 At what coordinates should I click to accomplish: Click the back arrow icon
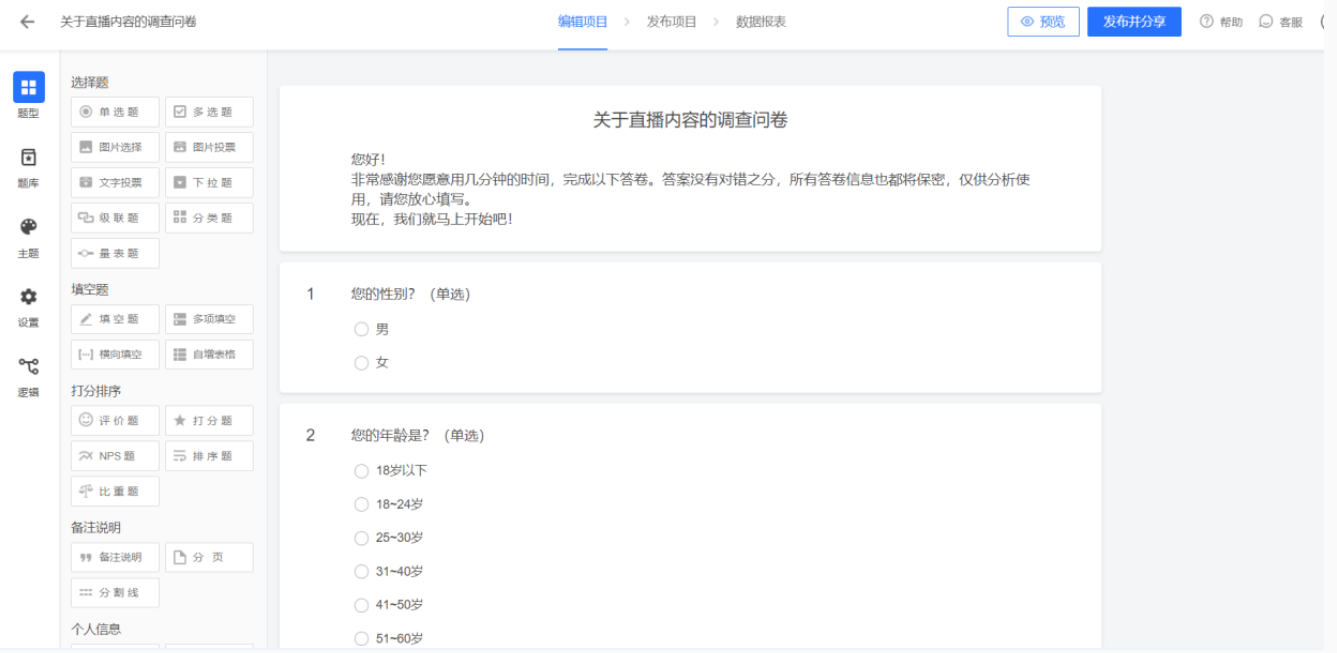pyautogui.click(x=27, y=22)
